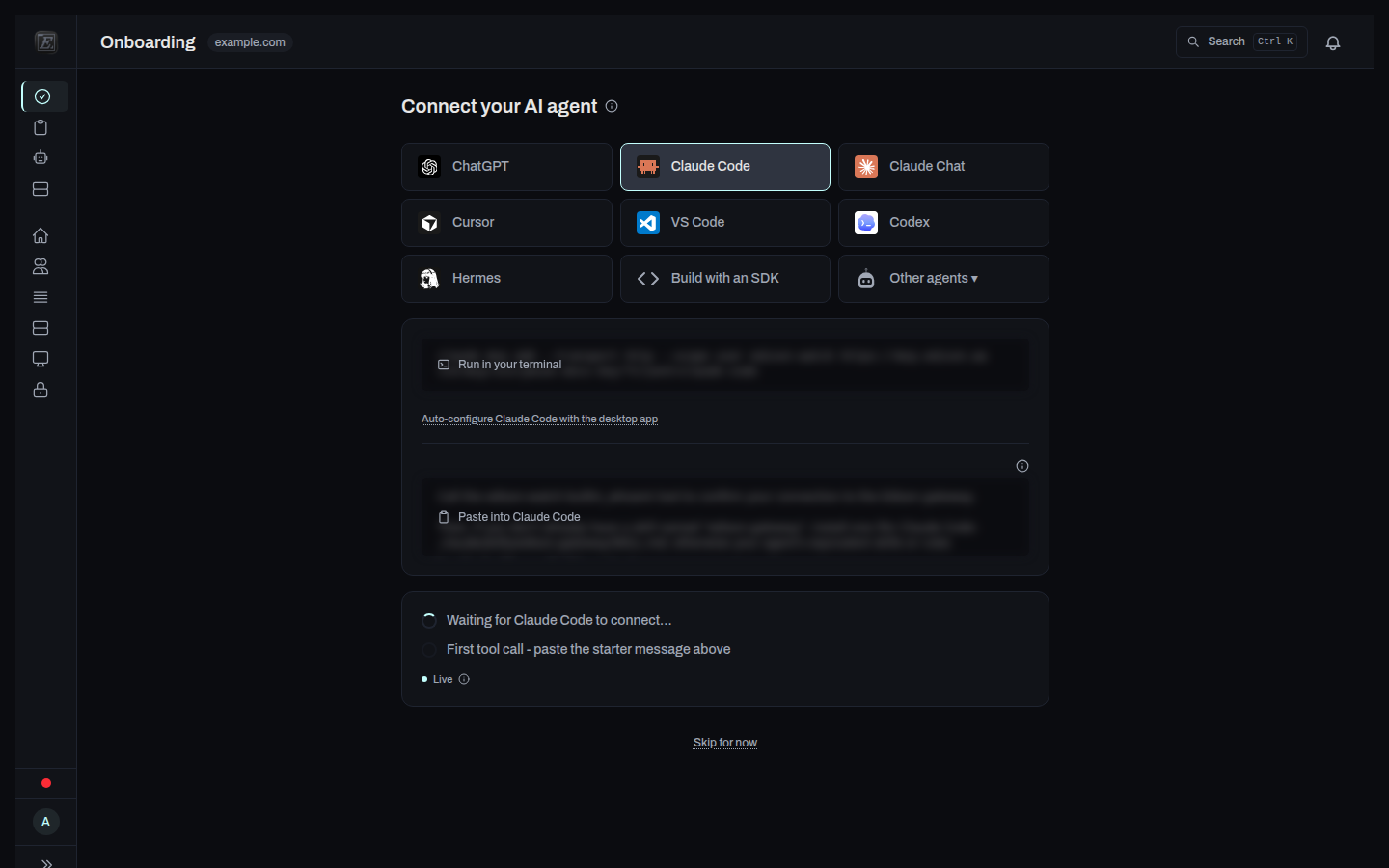Click 'Waiting for Claude Code to connect...' text
The height and width of the screenshot is (868, 1389).
pyautogui.click(x=558, y=620)
